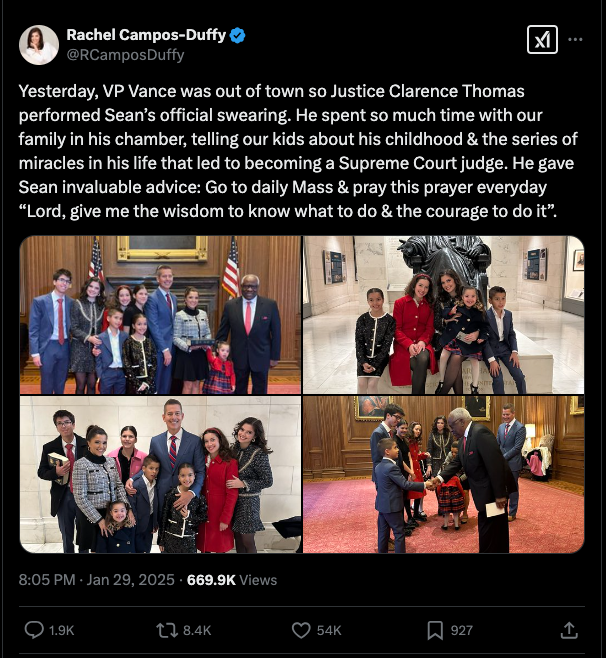This screenshot has height=658, width=606.
Task: Bookmark the post with the bookmark icon
Action: click(435, 630)
